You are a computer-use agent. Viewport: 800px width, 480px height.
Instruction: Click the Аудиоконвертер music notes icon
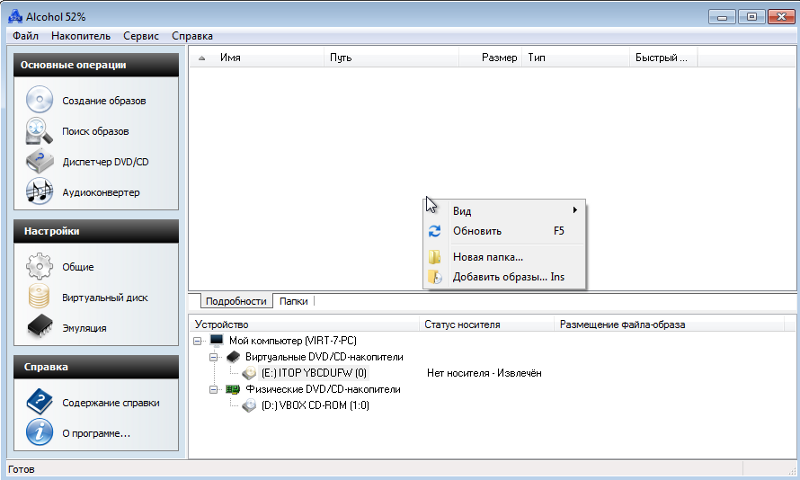point(39,192)
